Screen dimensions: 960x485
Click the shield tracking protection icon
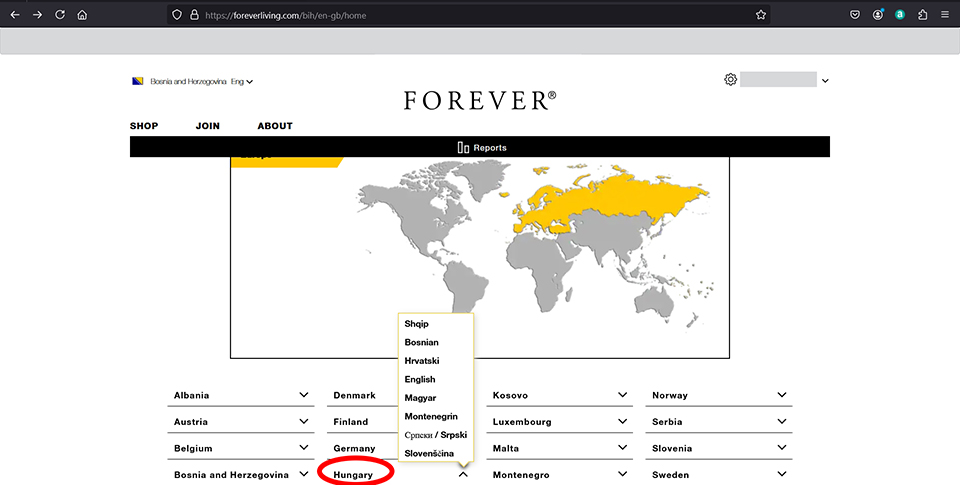point(177,15)
